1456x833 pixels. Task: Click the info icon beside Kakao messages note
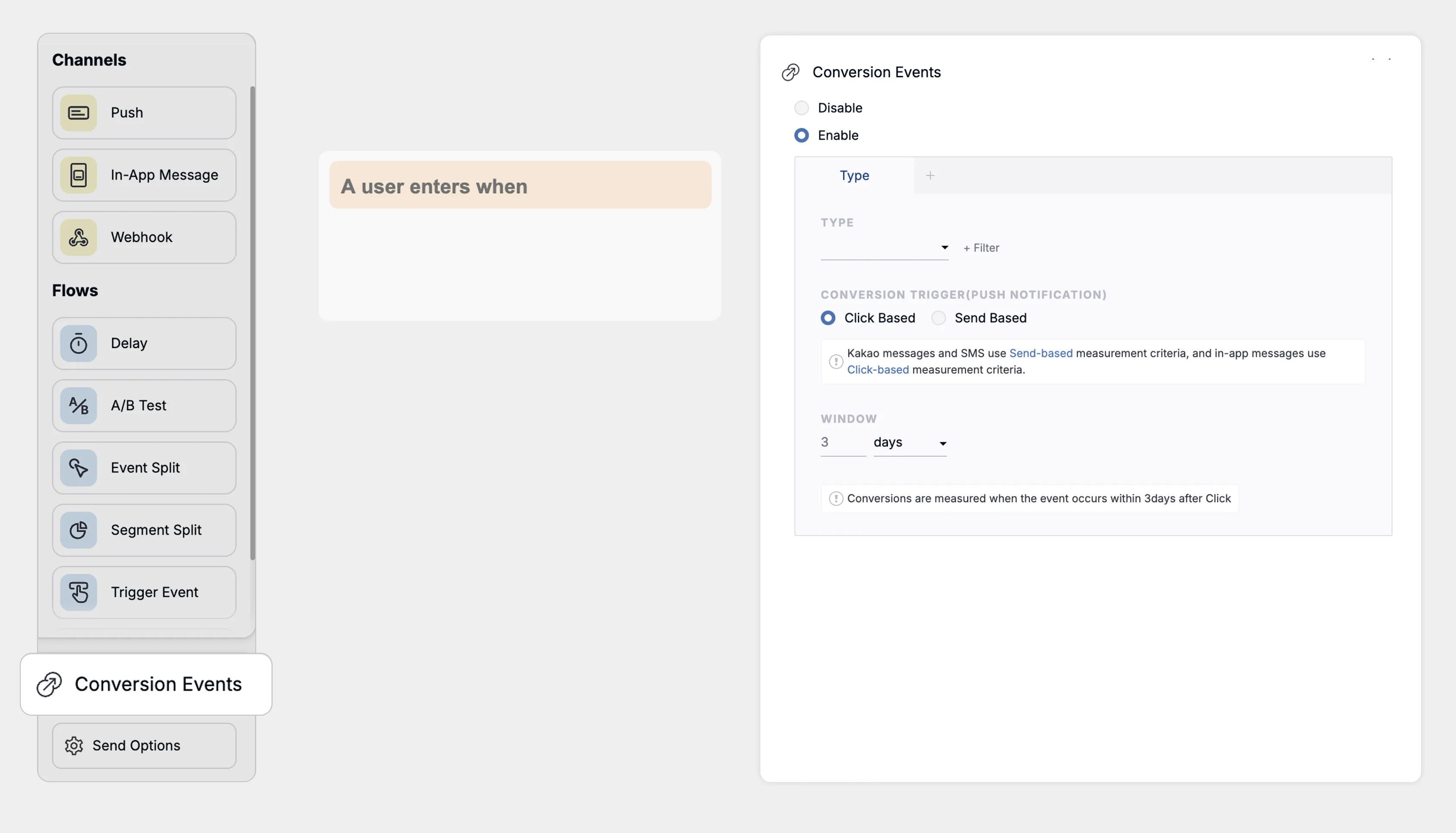836,362
